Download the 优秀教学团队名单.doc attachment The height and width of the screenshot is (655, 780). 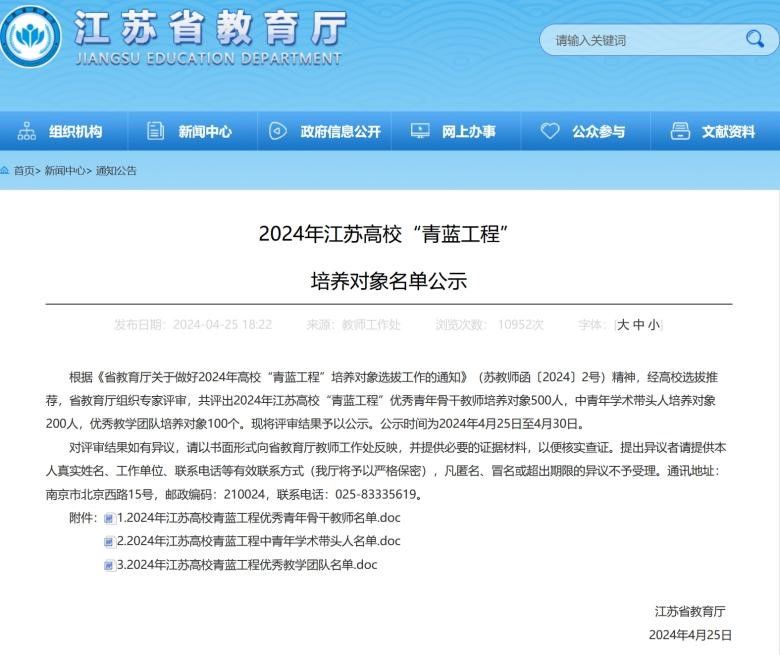[x=247, y=565]
